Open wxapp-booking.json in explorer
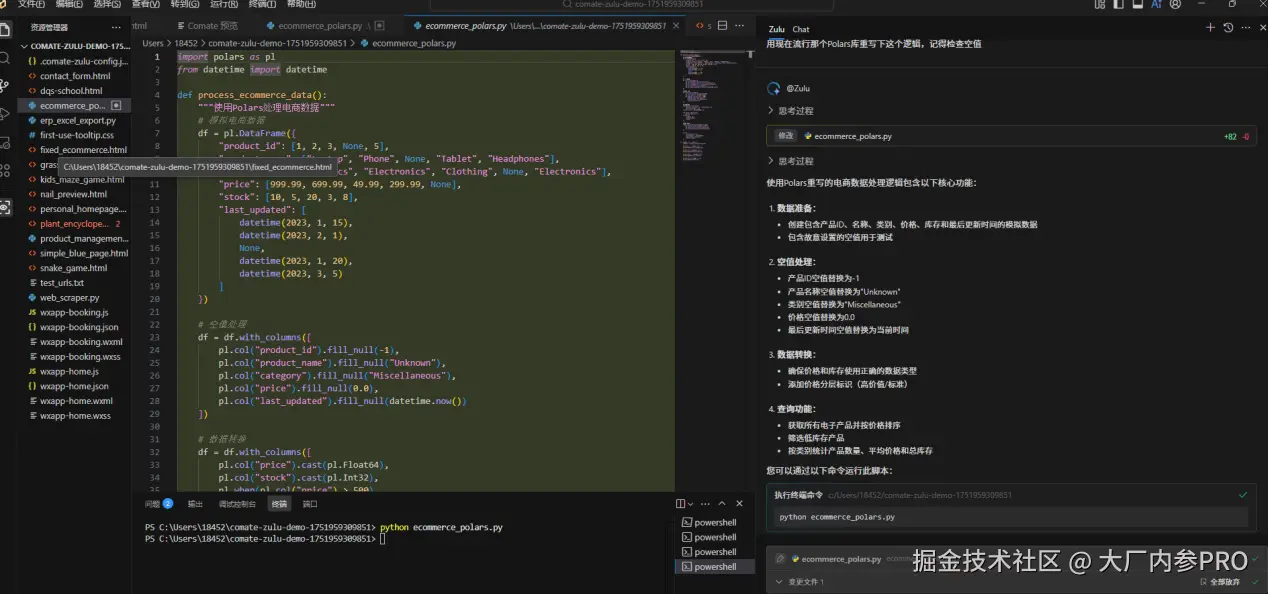This screenshot has width=1268, height=594. (79, 327)
